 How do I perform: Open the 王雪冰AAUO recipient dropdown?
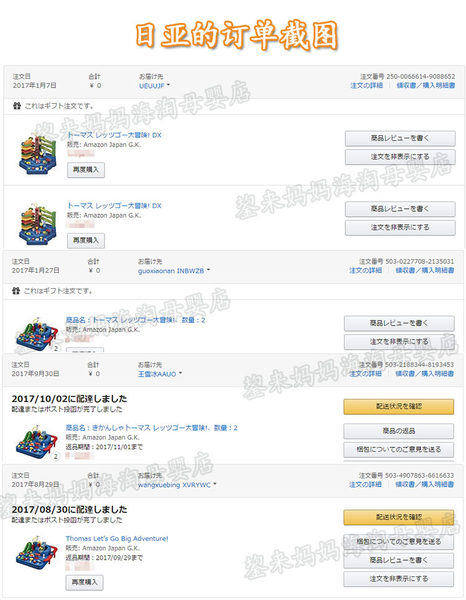coord(160,374)
